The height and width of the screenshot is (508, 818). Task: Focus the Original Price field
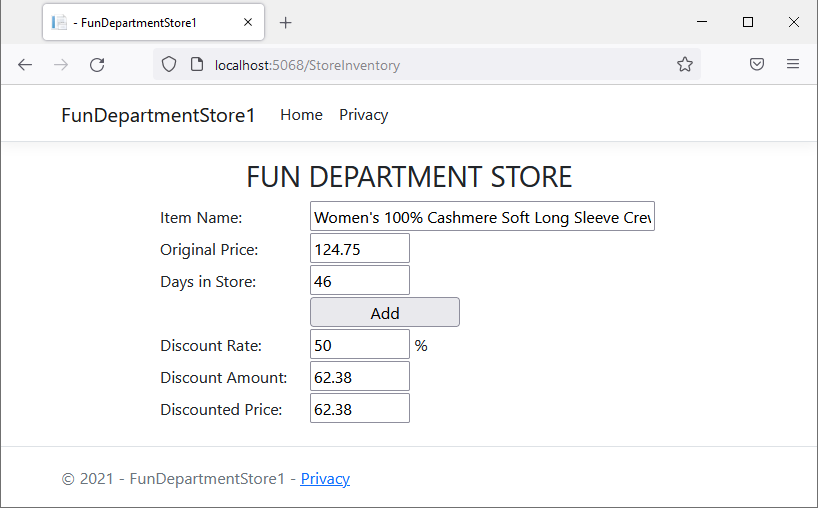[x=359, y=248]
